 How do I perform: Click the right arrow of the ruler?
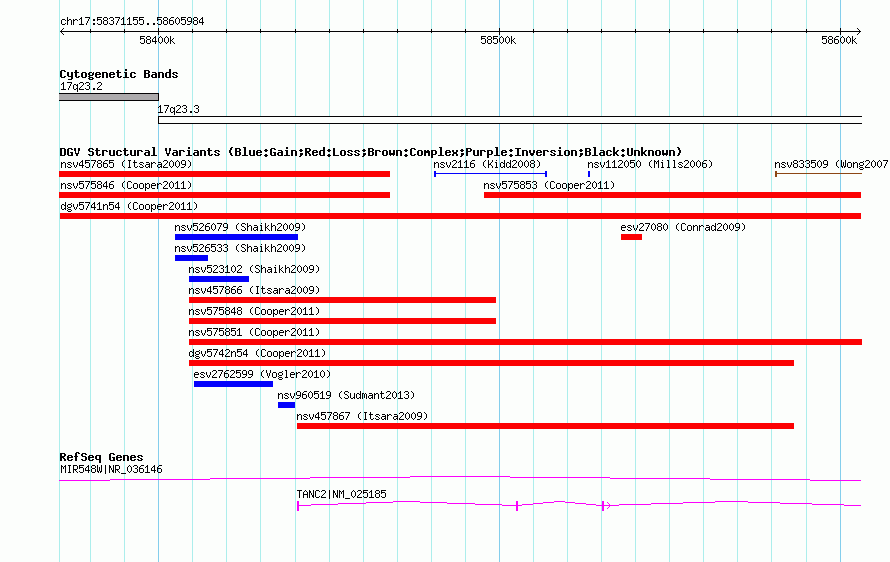point(859,32)
